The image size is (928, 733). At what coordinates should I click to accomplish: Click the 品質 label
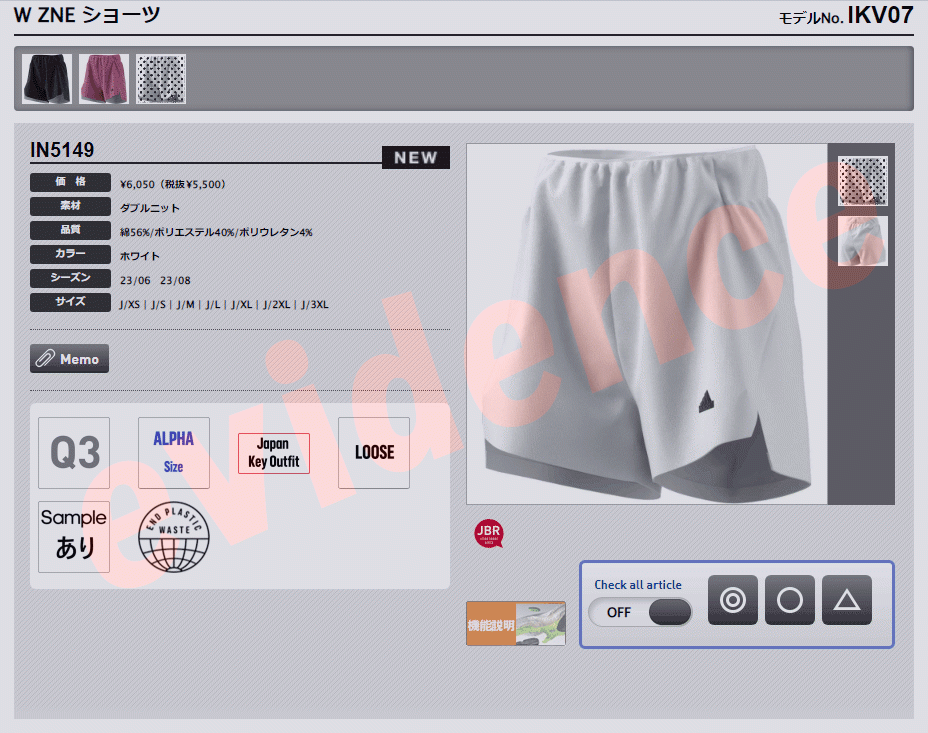click(x=70, y=230)
